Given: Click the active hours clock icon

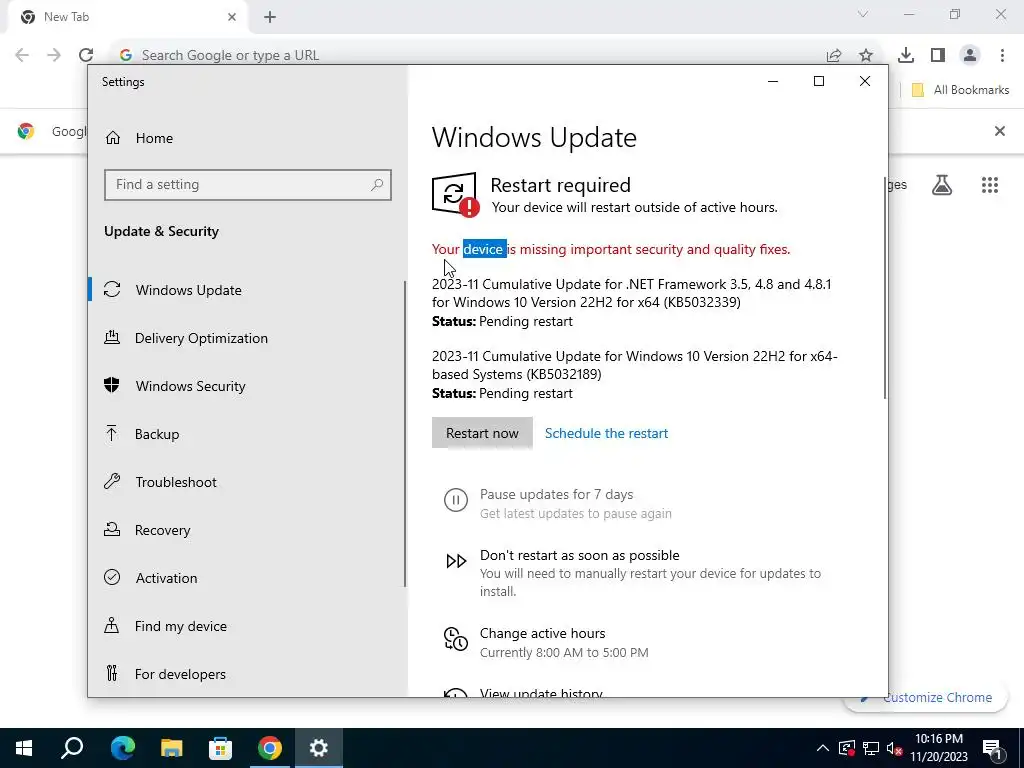Looking at the screenshot, I should coord(456,639).
